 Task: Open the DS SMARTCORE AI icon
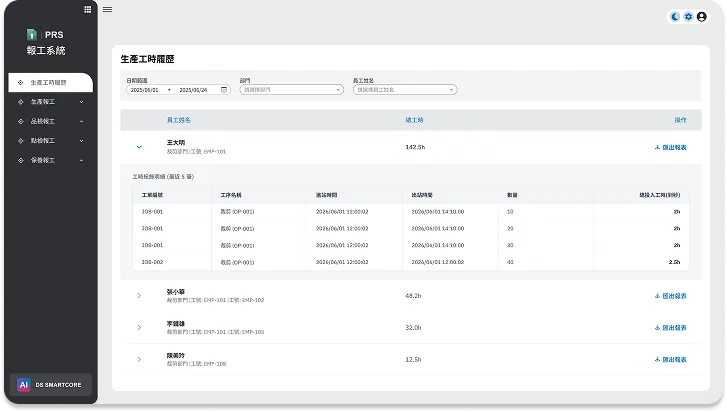[24, 385]
